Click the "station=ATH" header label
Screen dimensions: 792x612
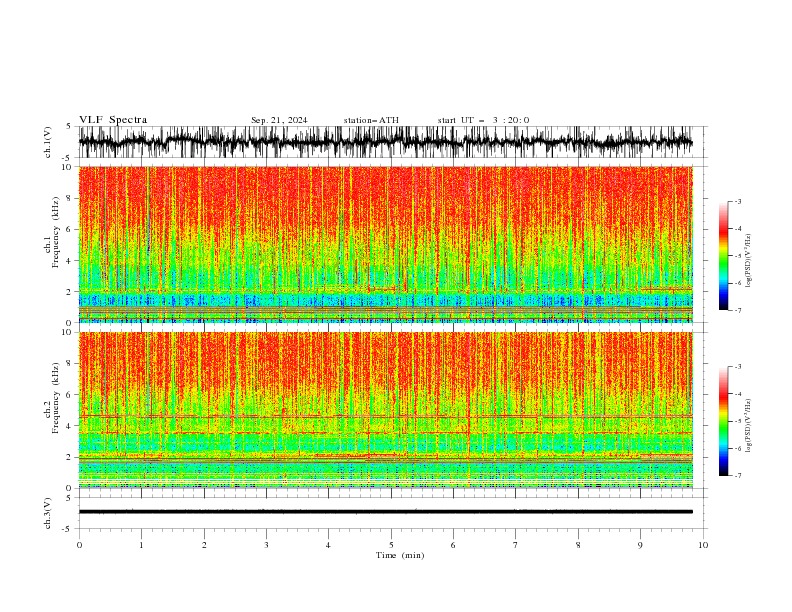(x=371, y=120)
